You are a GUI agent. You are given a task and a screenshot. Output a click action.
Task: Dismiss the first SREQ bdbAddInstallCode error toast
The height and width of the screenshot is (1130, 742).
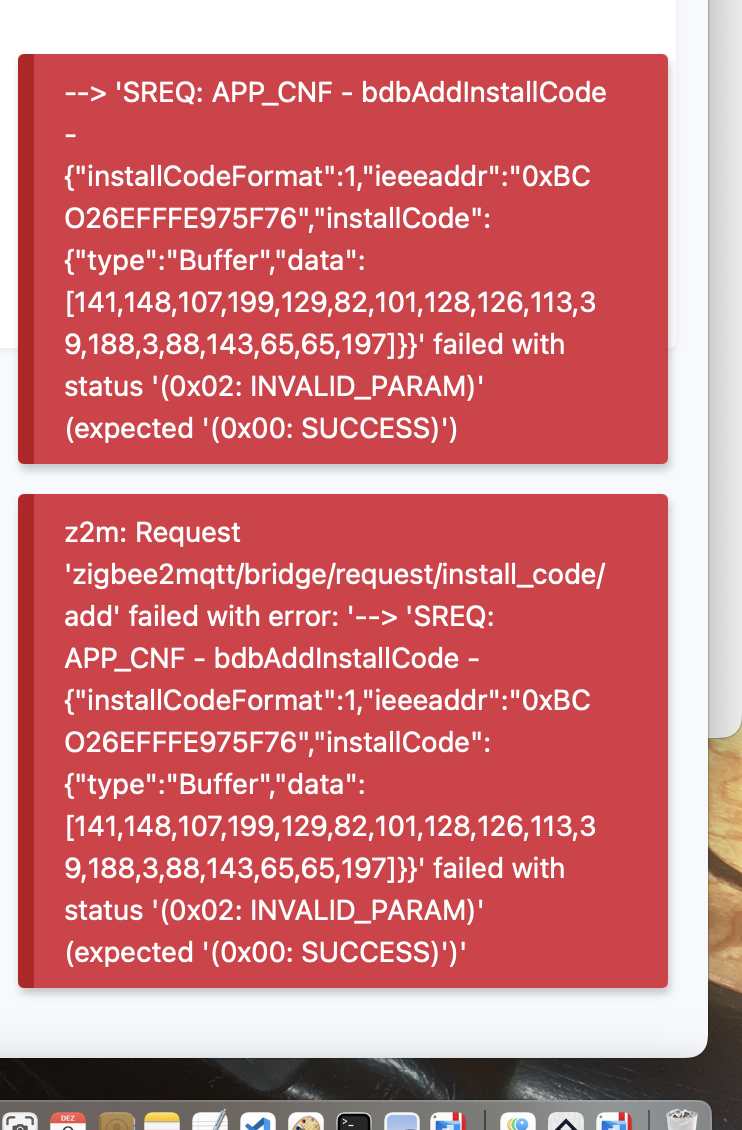coord(343,259)
